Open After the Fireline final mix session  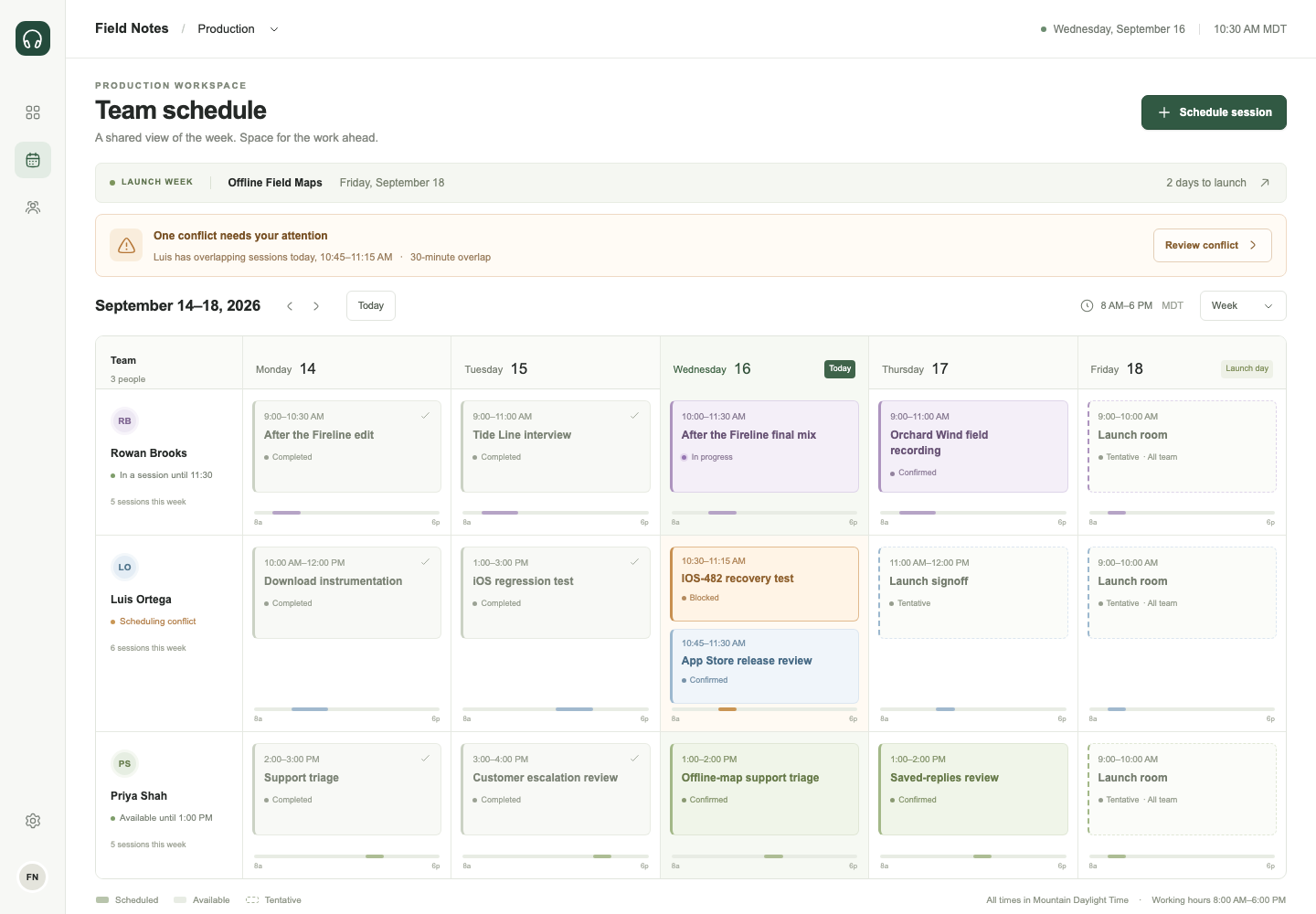(764, 447)
